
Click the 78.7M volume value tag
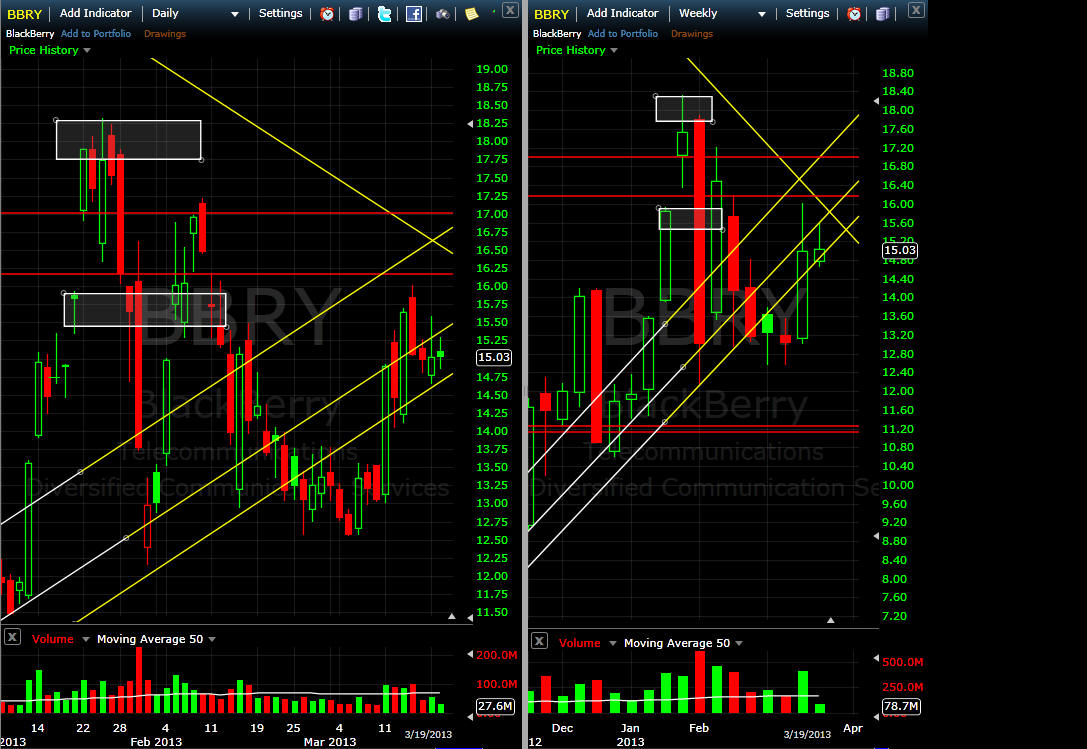(x=901, y=706)
